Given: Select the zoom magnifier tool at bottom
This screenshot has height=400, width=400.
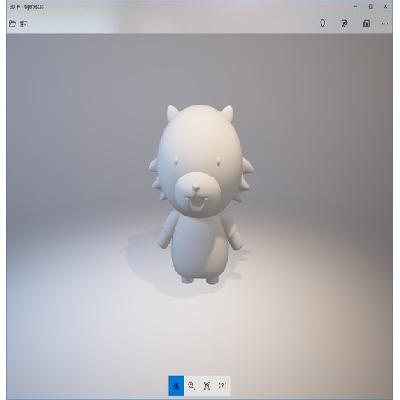Looking at the screenshot, I should tap(191, 386).
